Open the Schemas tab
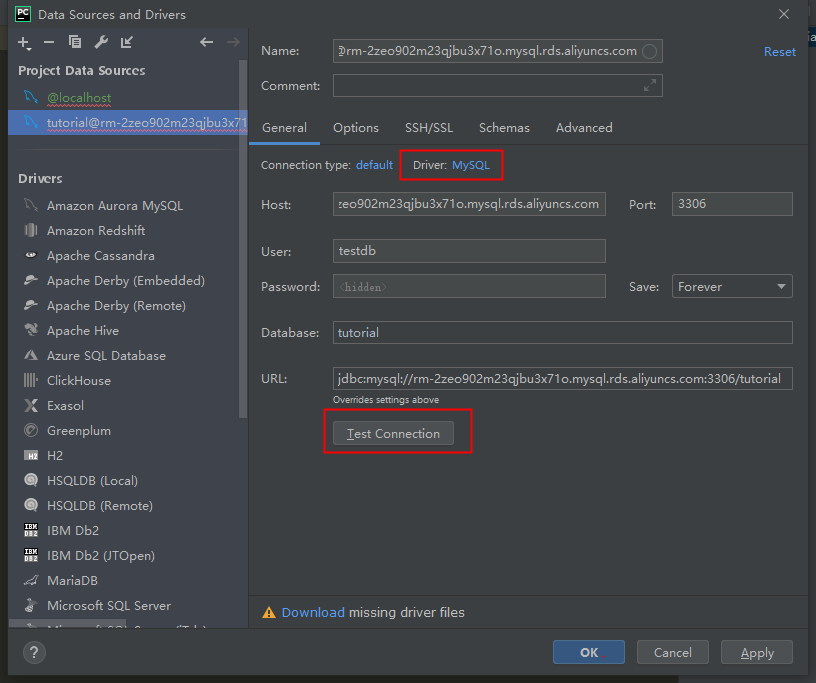Screen dimensions: 816x683 [x=504, y=128]
